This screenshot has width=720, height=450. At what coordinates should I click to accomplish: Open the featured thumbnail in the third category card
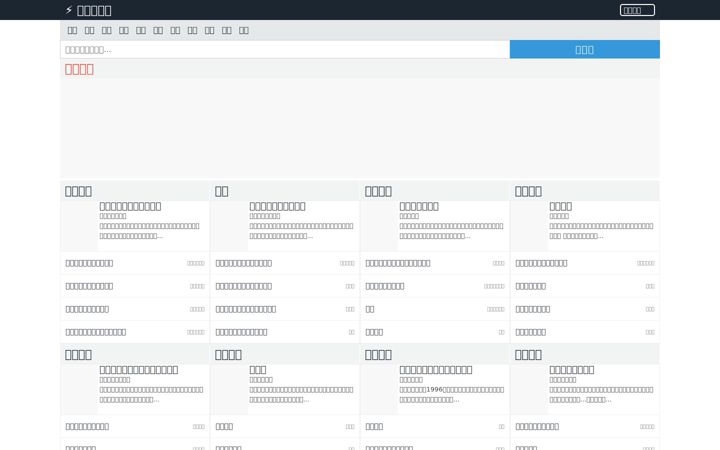(x=379, y=226)
